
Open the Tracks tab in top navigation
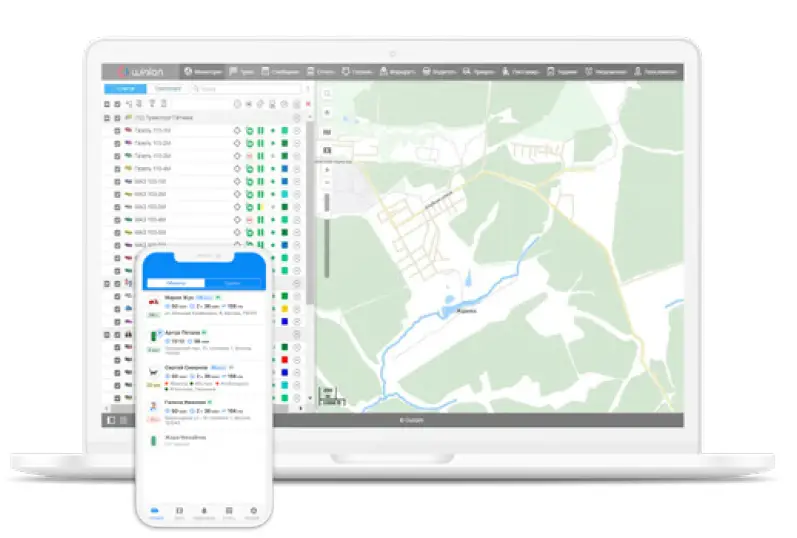click(240, 72)
